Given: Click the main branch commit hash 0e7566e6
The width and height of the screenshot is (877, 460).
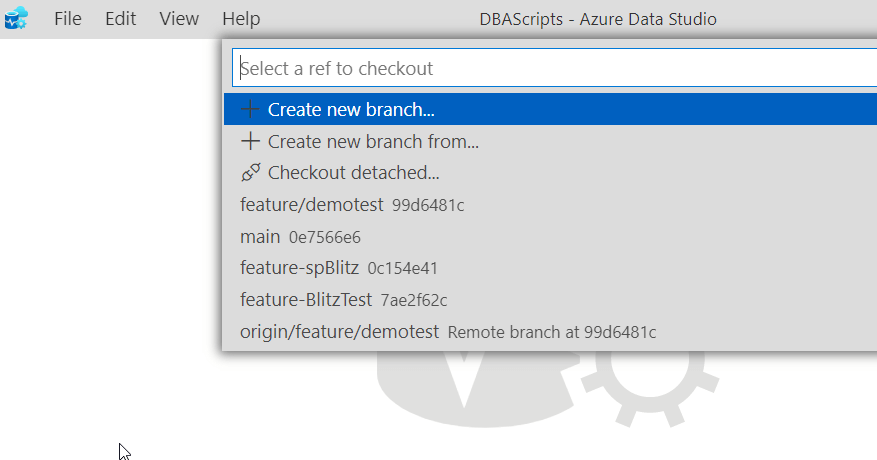Looking at the screenshot, I should 324,238.
